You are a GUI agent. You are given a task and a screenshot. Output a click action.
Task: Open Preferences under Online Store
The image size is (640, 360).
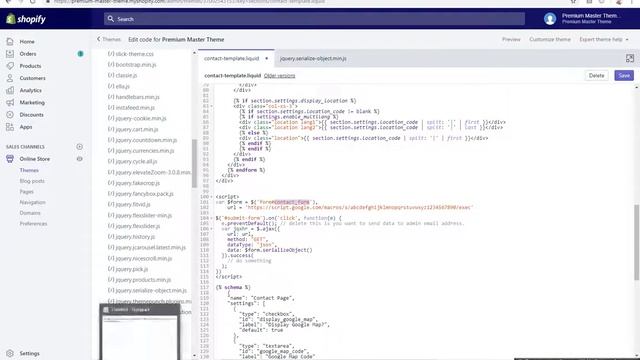33,224
